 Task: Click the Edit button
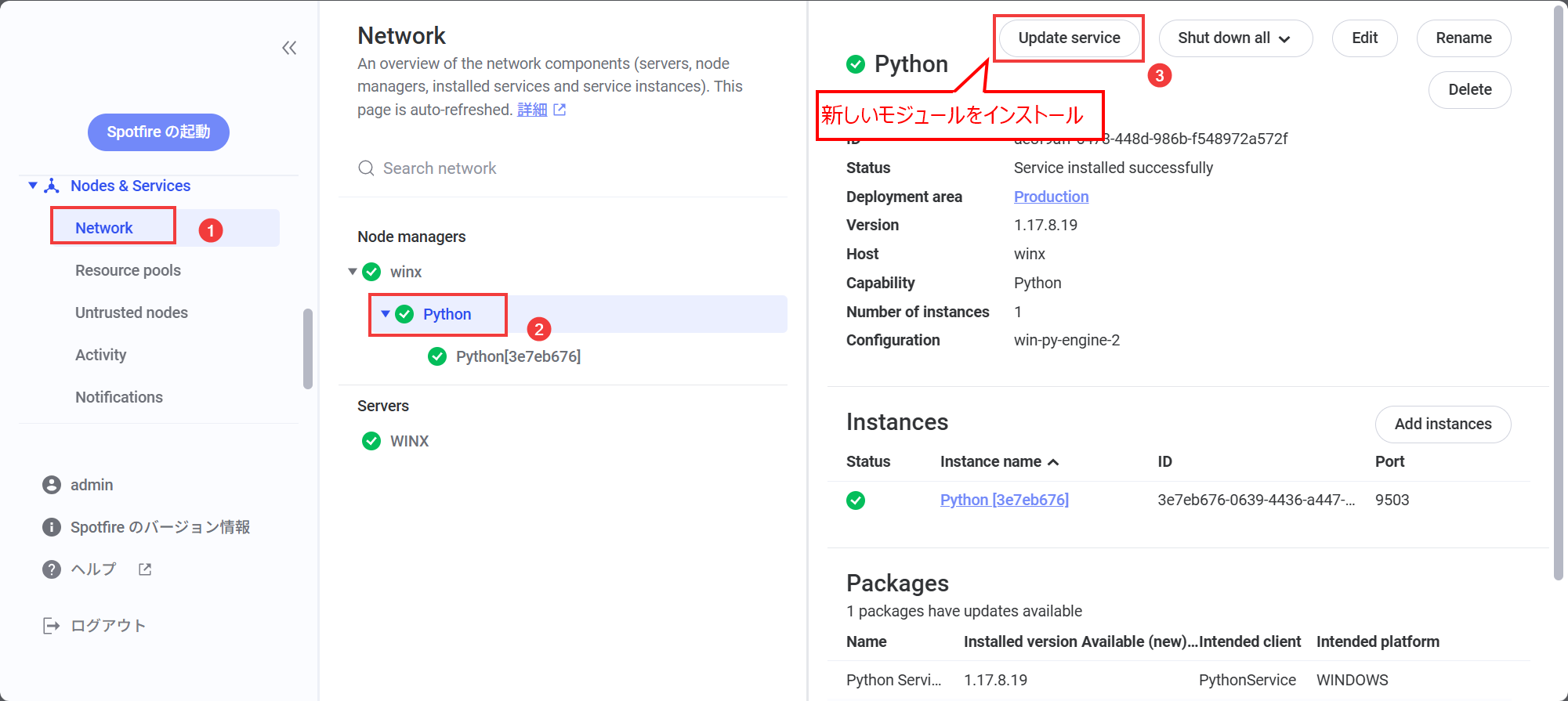click(1364, 38)
